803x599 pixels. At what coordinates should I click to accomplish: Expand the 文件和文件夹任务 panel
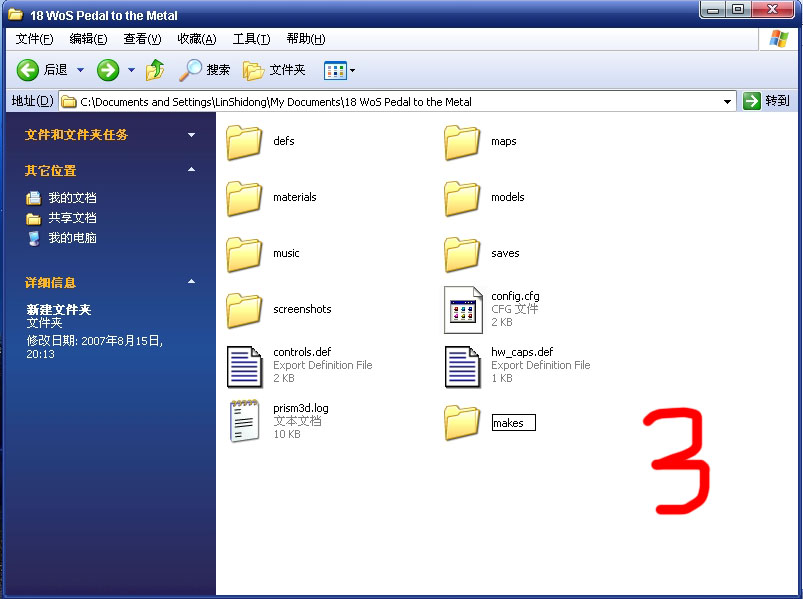pyautogui.click(x=192, y=135)
